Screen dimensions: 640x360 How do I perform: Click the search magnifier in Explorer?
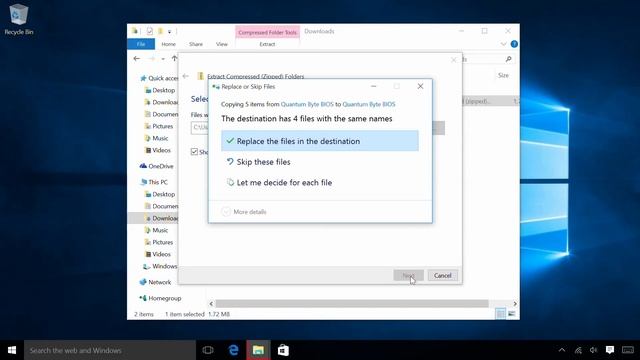click(x=509, y=59)
